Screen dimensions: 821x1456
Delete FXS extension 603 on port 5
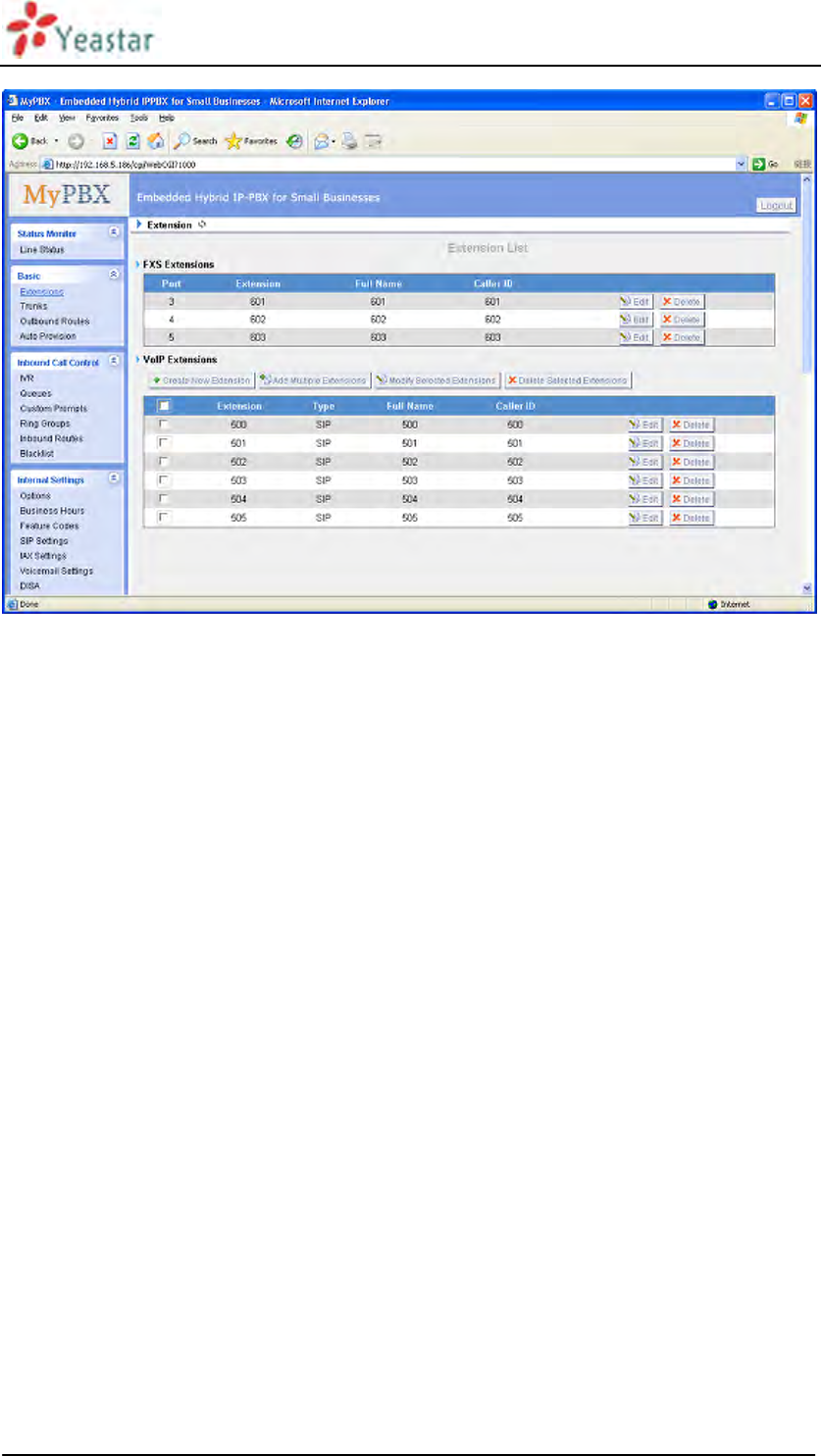pos(682,337)
